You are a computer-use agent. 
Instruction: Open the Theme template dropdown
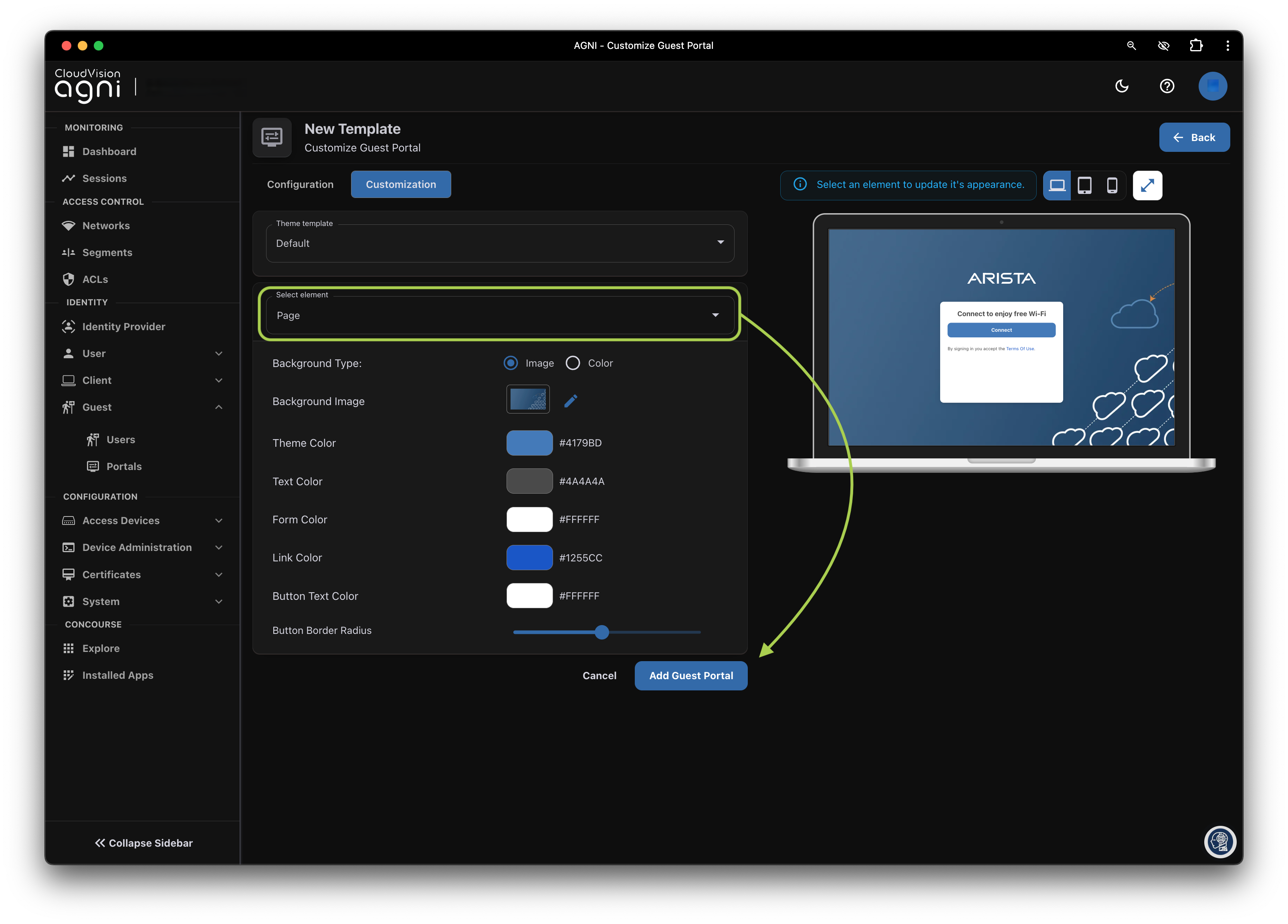point(500,243)
